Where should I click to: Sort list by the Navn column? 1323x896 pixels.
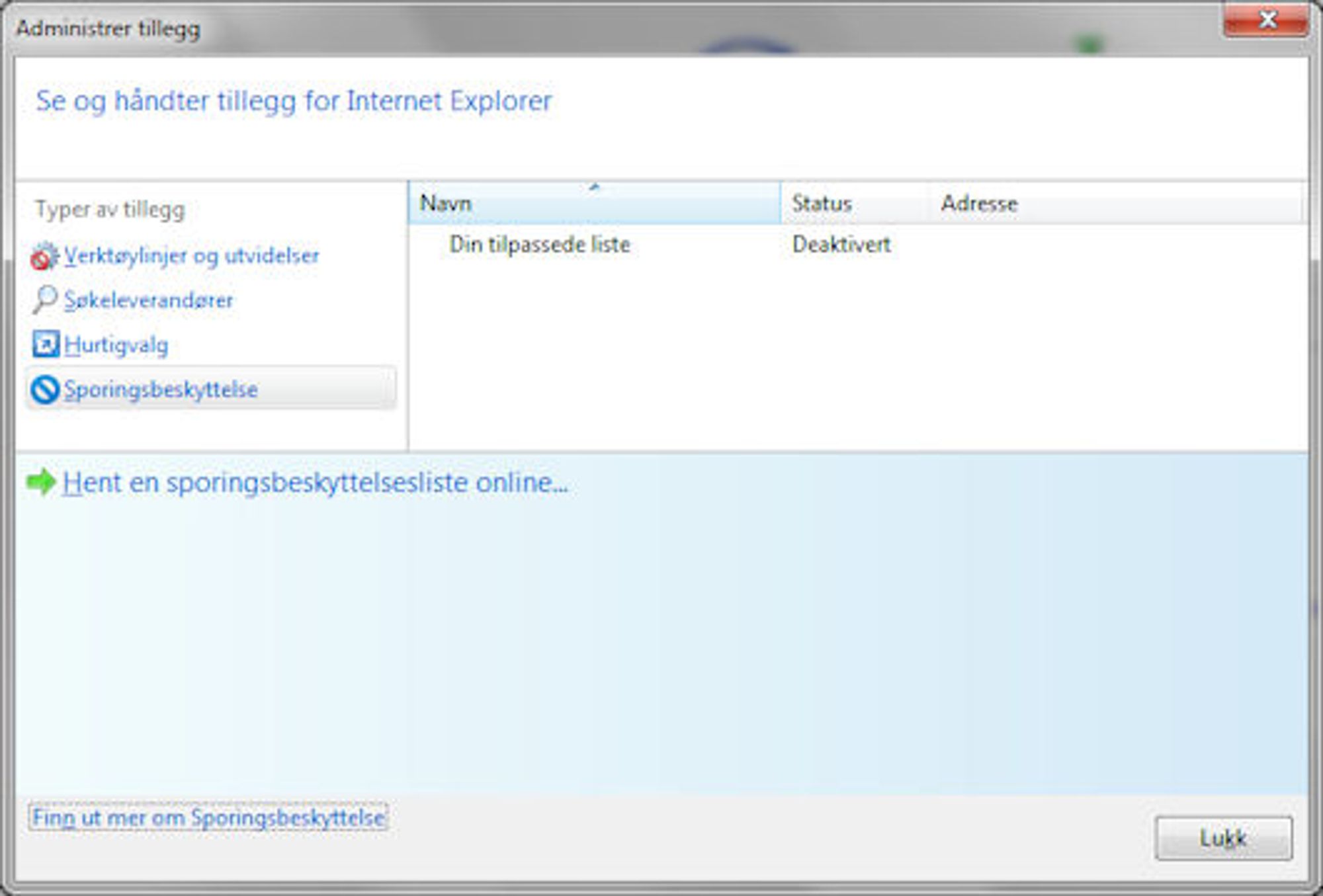pyautogui.click(x=594, y=204)
